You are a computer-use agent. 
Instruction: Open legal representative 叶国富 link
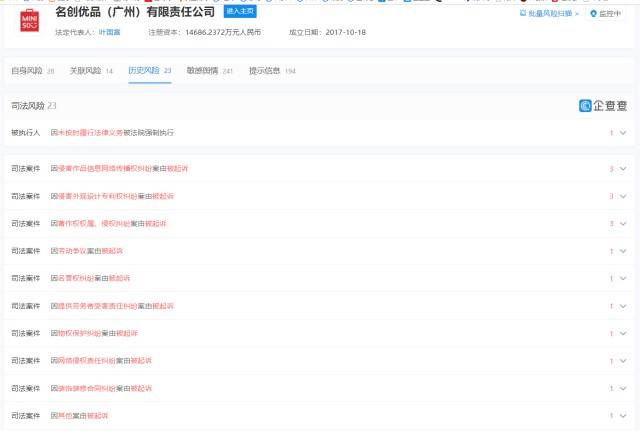(109, 32)
